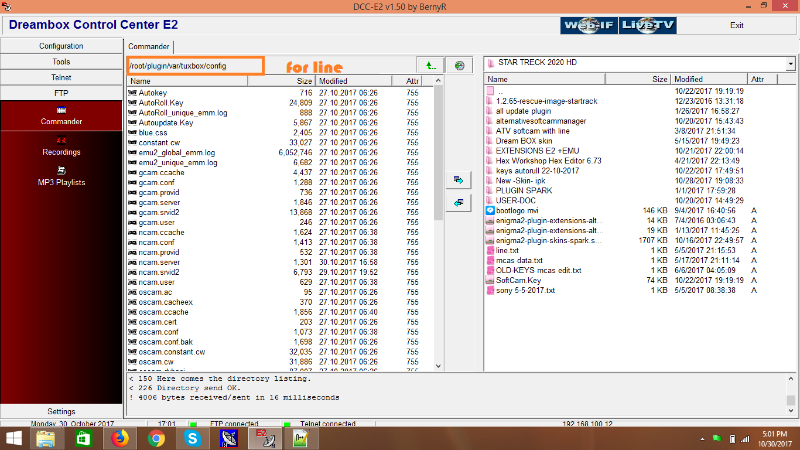
Task: Click the Exit button
Action: point(736,25)
